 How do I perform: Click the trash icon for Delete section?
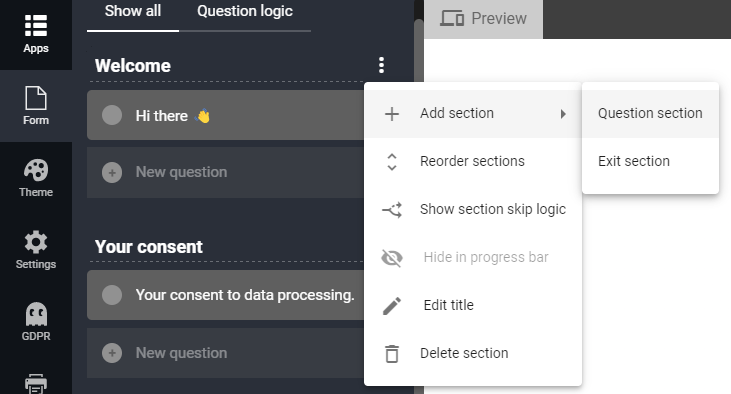pos(392,353)
